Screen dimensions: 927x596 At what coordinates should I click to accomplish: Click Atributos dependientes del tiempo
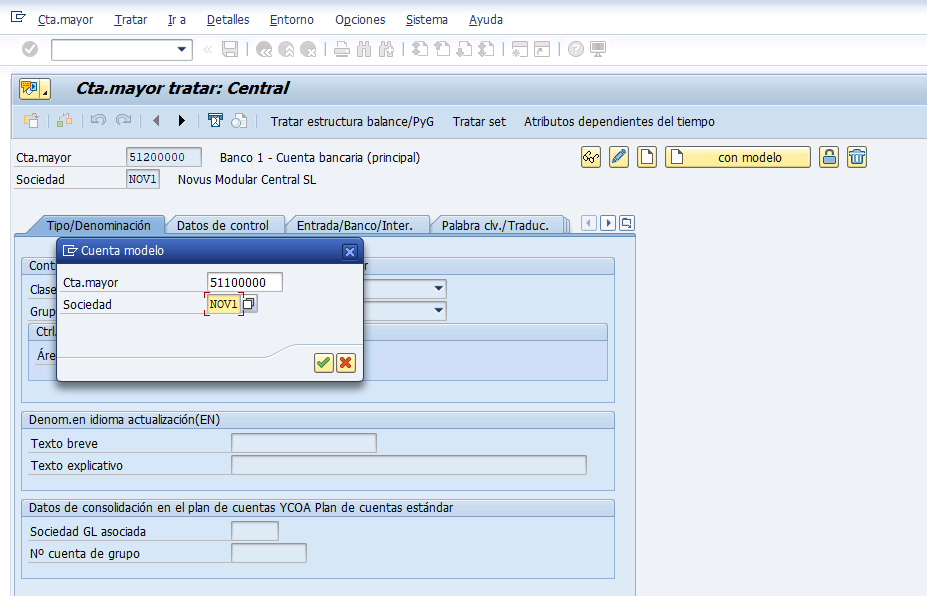click(x=619, y=121)
